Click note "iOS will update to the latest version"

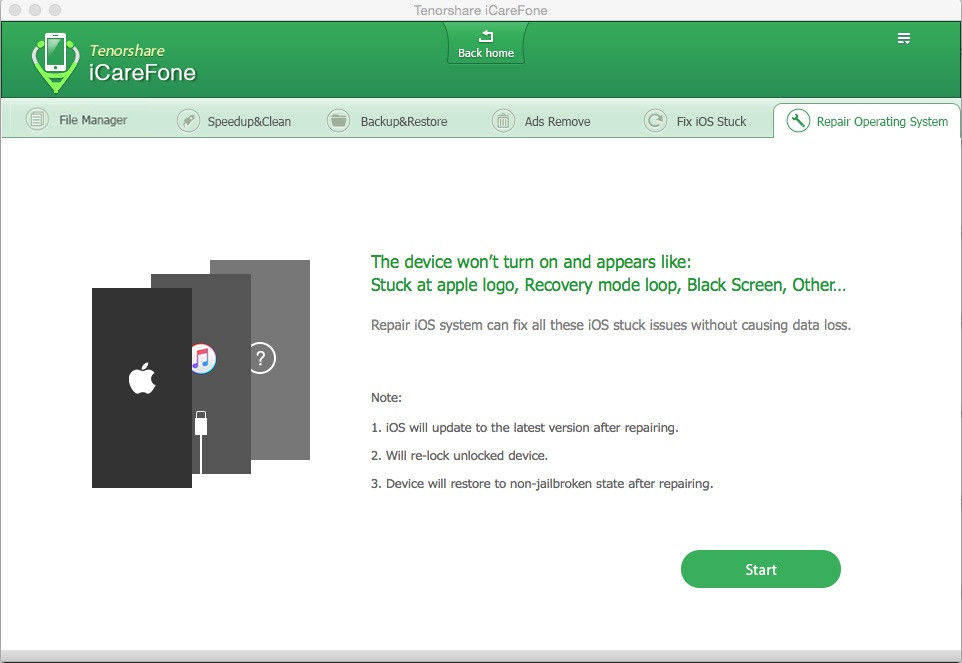click(525, 427)
